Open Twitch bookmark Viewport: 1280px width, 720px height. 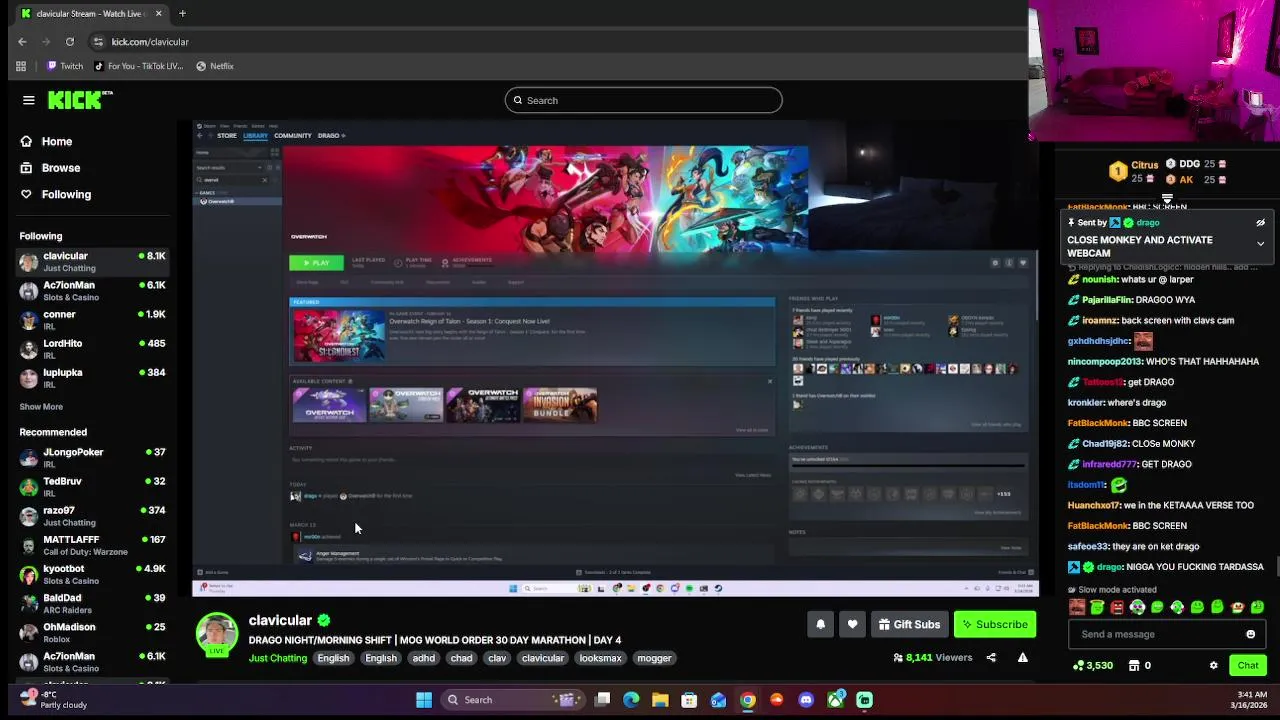[65, 66]
